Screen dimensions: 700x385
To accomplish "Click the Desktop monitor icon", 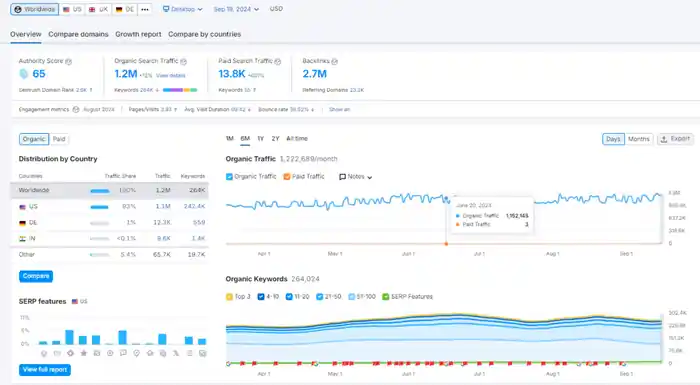I will (x=166, y=9).
